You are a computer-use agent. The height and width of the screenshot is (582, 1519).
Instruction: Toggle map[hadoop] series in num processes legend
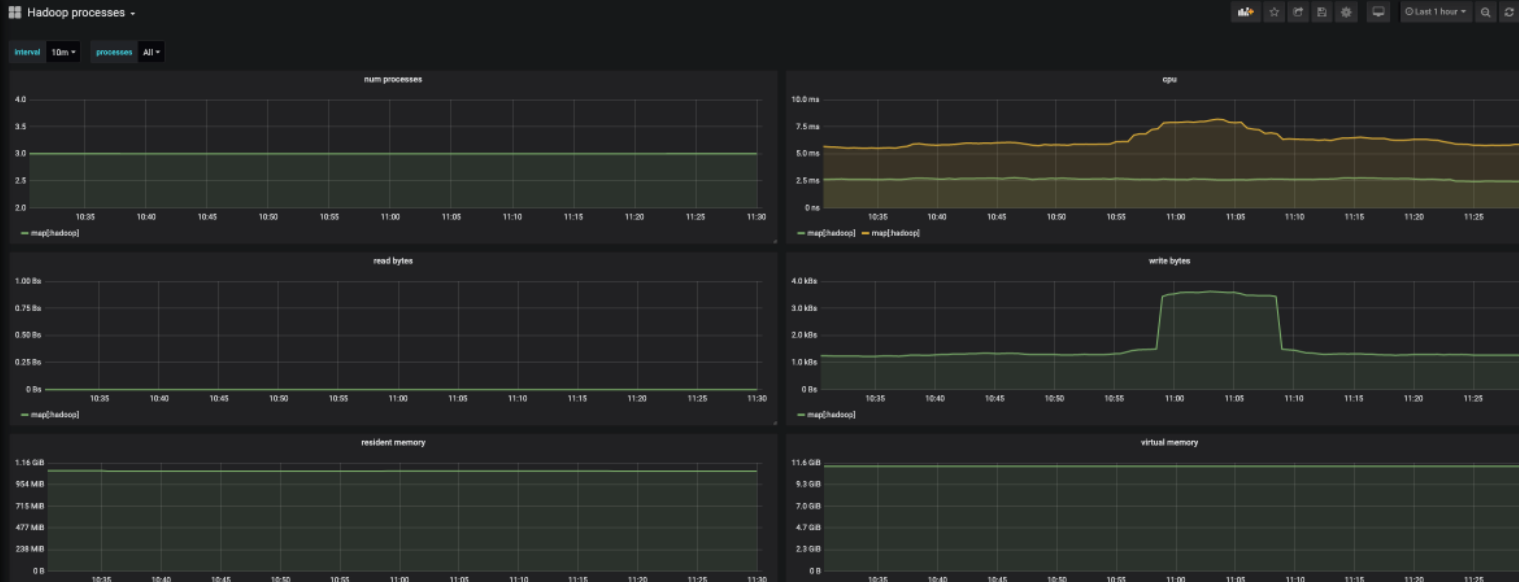55,233
